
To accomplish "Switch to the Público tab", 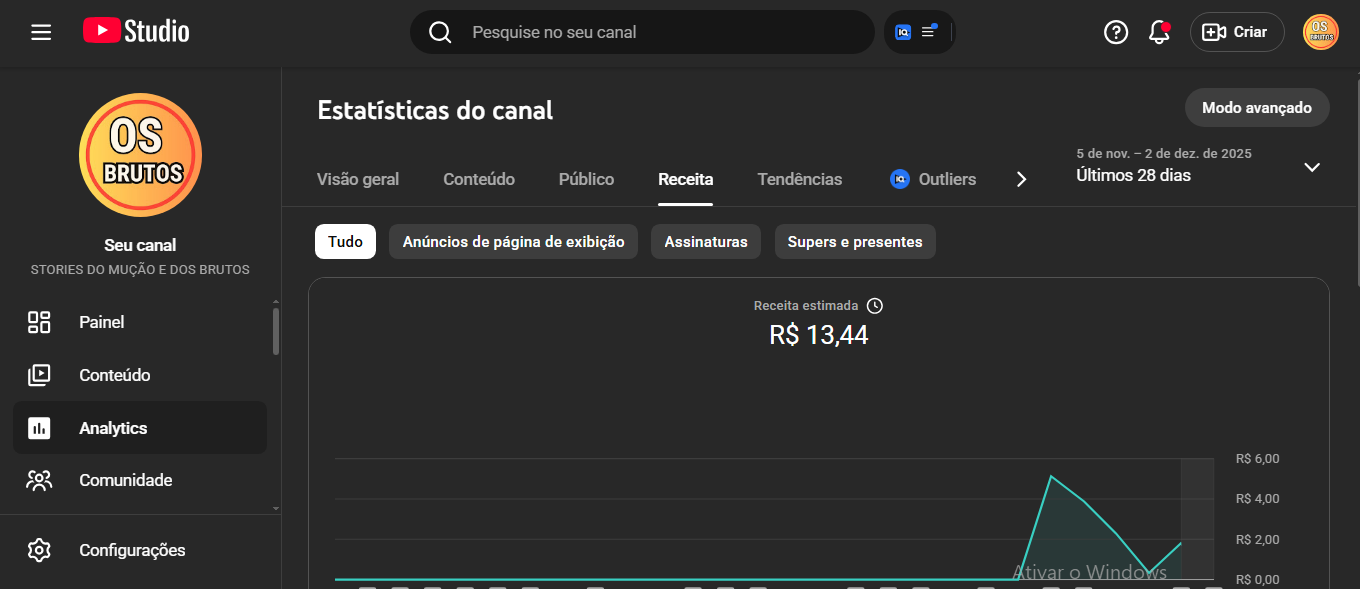I will (586, 180).
